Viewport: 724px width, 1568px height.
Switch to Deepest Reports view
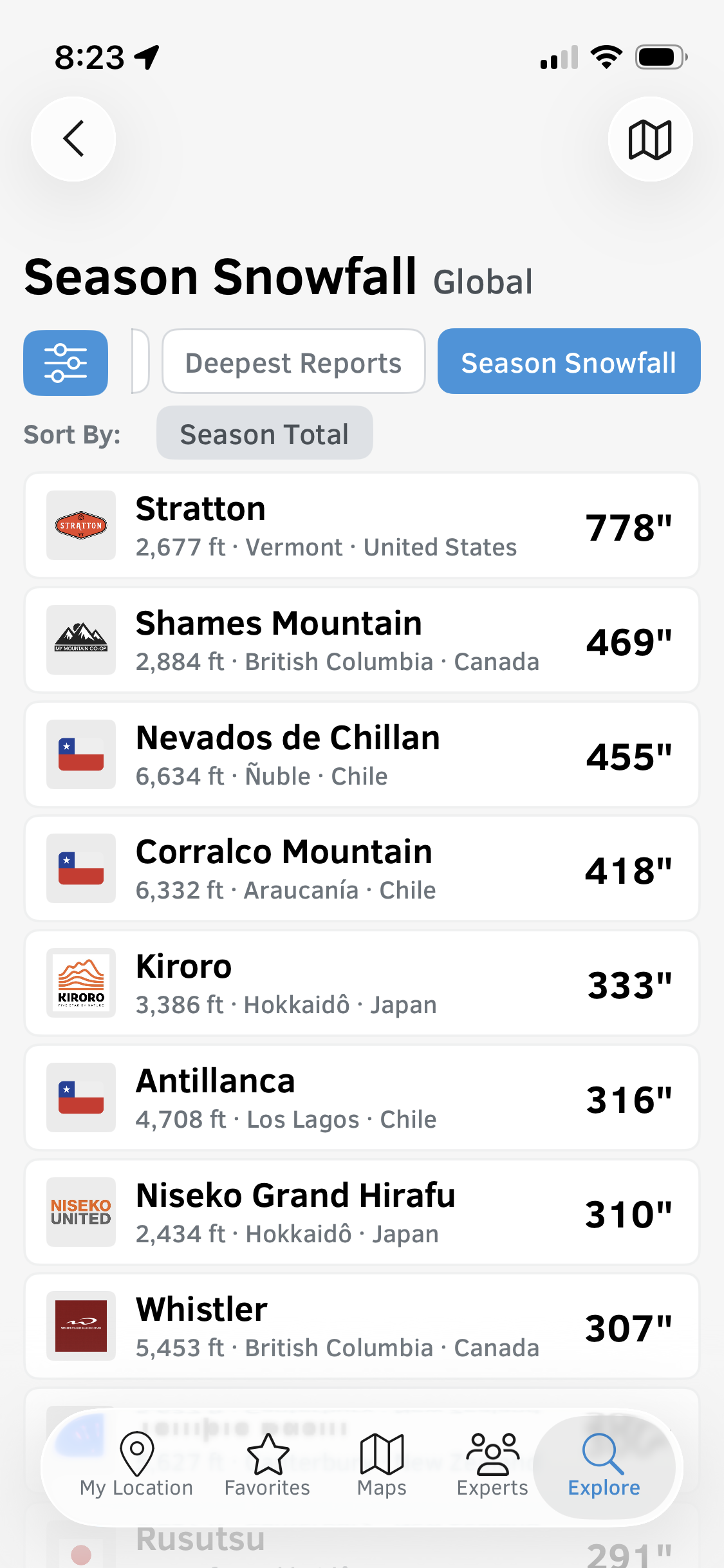click(x=293, y=362)
